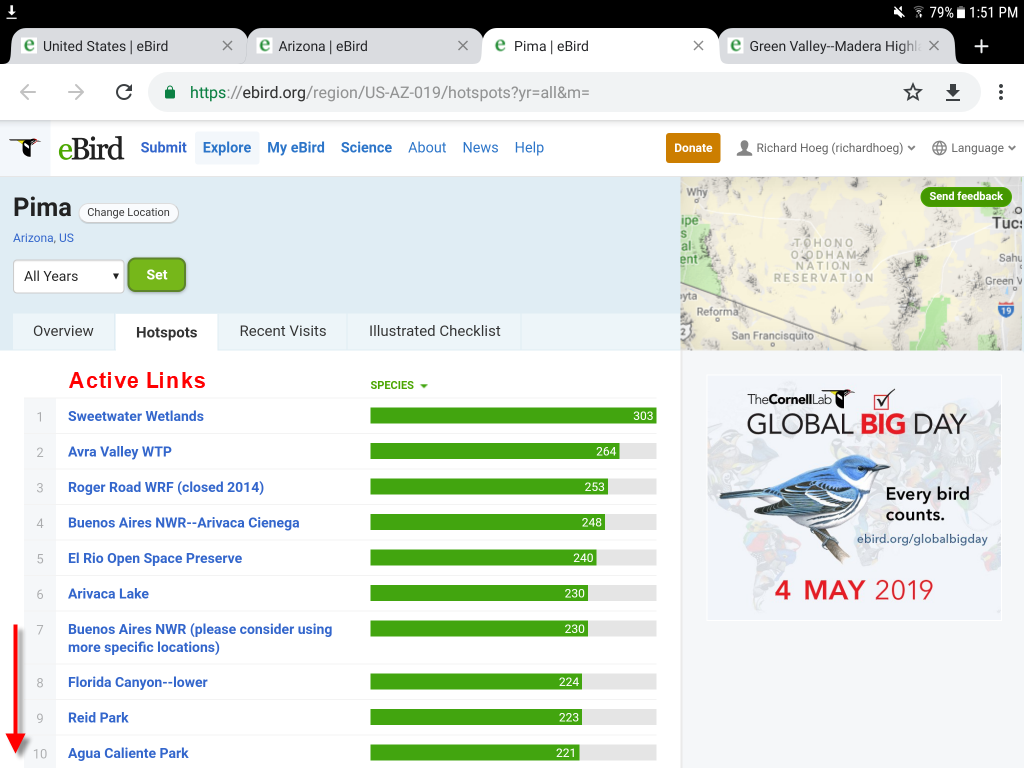
Task: Open the Sweetwater Wetlands hotspot link
Action: [x=136, y=416]
